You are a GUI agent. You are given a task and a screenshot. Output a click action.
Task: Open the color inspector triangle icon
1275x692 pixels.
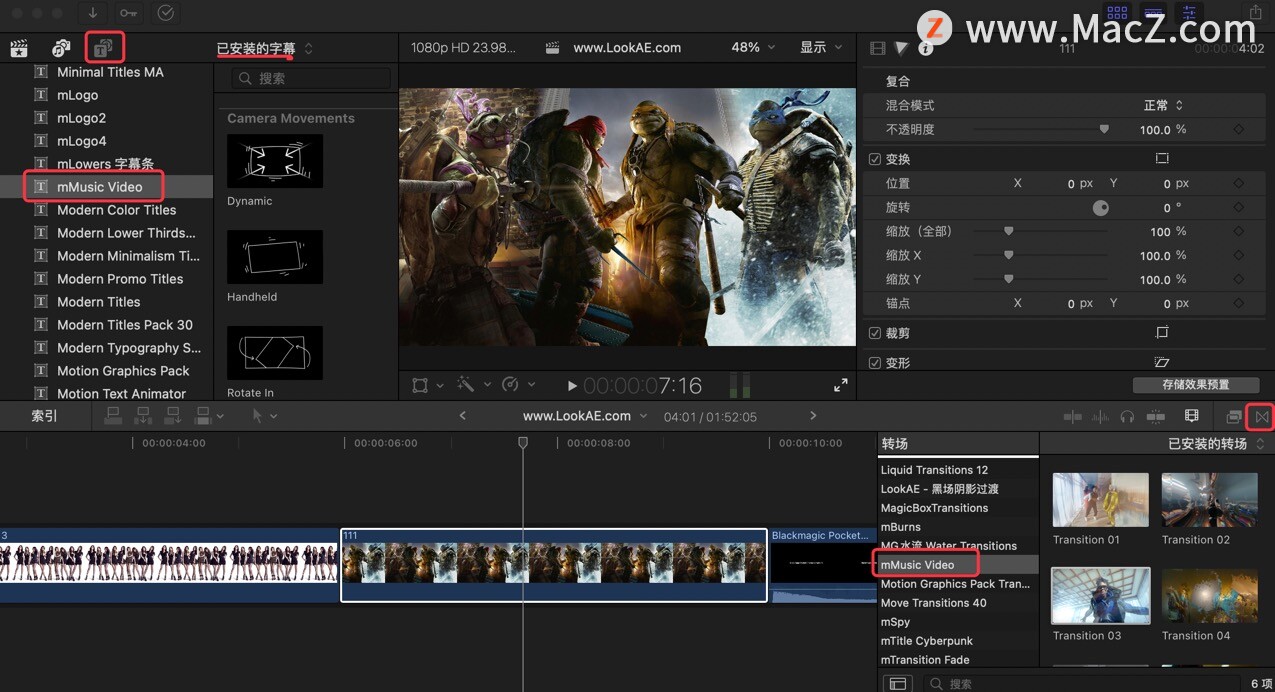[901, 48]
